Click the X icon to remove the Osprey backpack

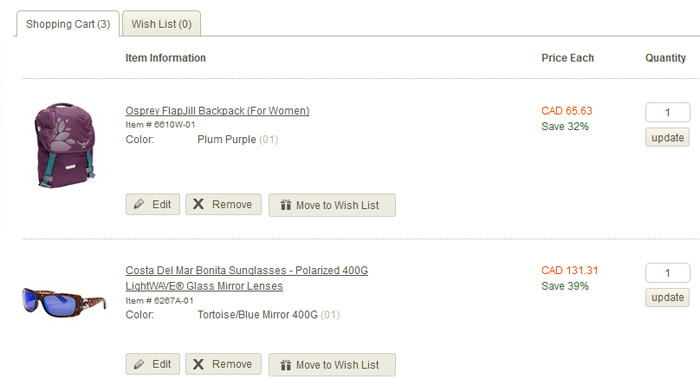(x=198, y=204)
